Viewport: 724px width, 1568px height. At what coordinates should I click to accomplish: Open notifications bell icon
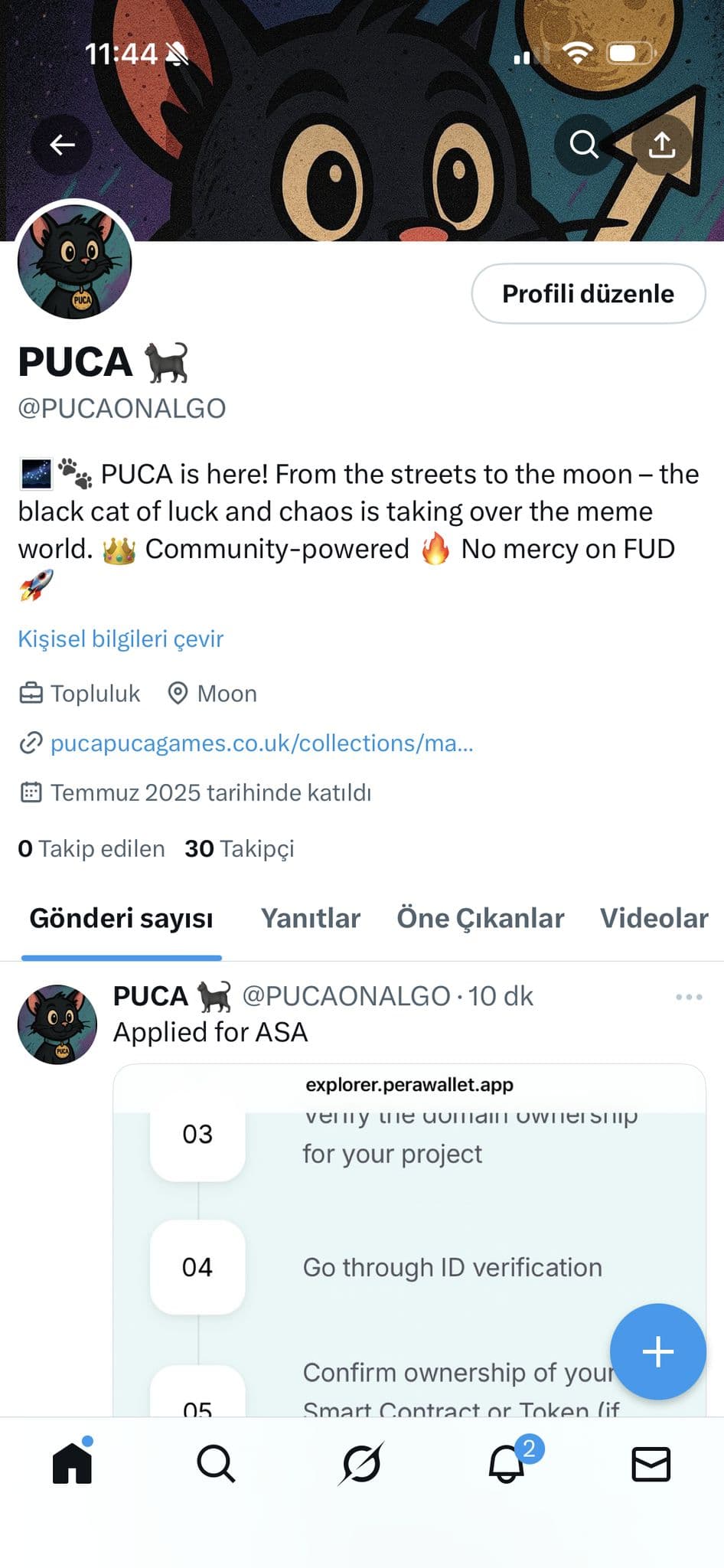click(x=507, y=1464)
